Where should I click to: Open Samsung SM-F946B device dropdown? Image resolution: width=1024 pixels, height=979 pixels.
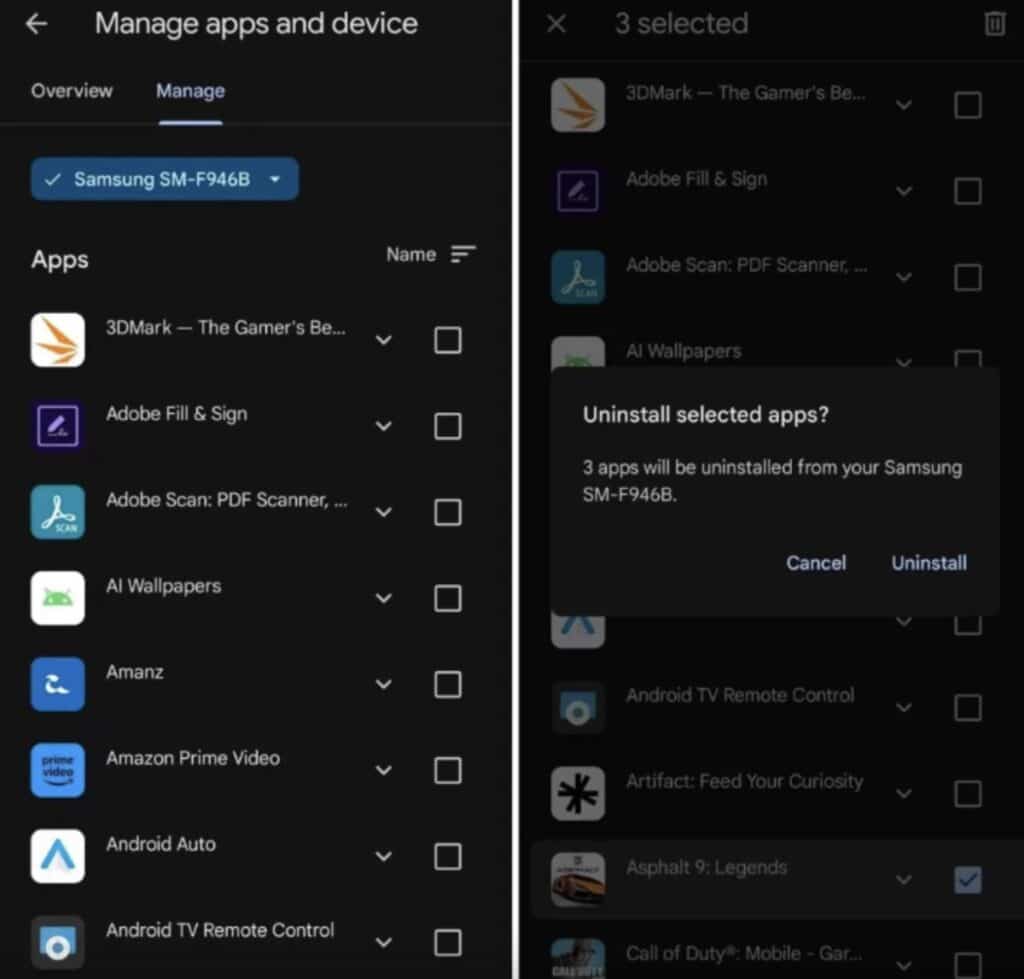(x=165, y=179)
